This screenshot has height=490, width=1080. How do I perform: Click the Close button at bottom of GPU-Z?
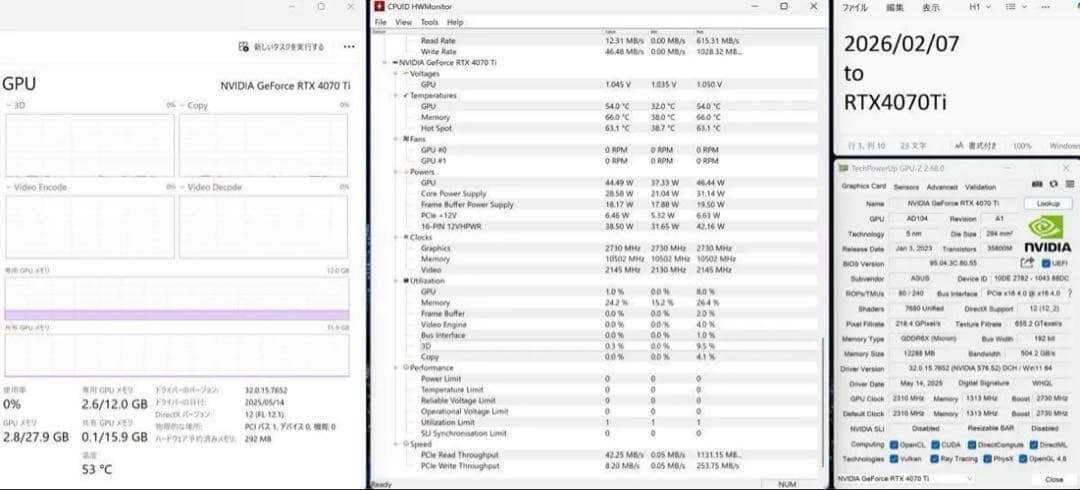pyautogui.click(x=1054, y=479)
